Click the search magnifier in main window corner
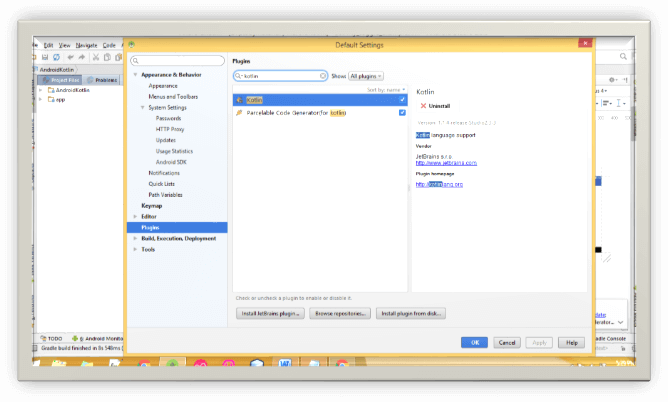The image size is (668, 402). click(x=623, y=56)
